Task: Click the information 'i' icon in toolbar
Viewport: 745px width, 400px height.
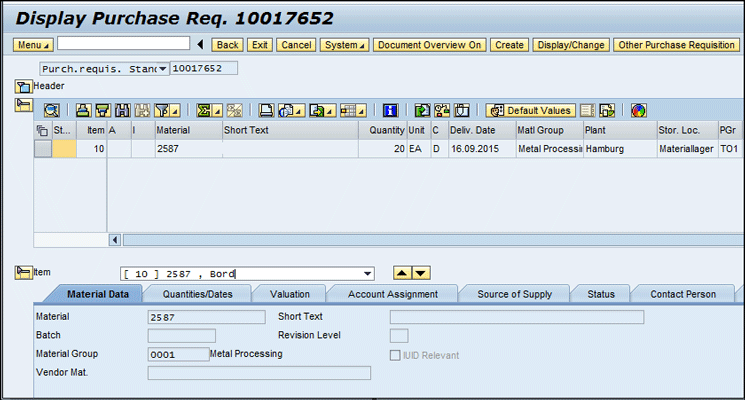Action: [x=391, y=110]
